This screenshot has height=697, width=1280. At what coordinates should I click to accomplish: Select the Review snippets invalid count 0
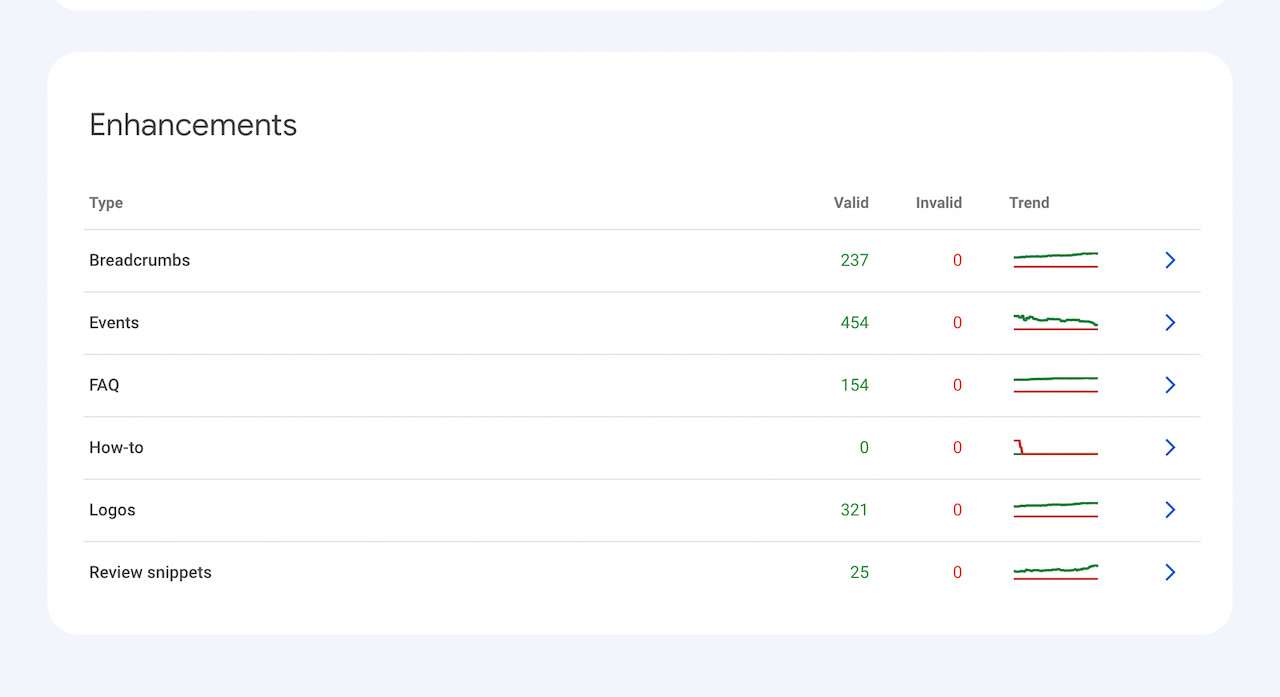coord(957,572)
